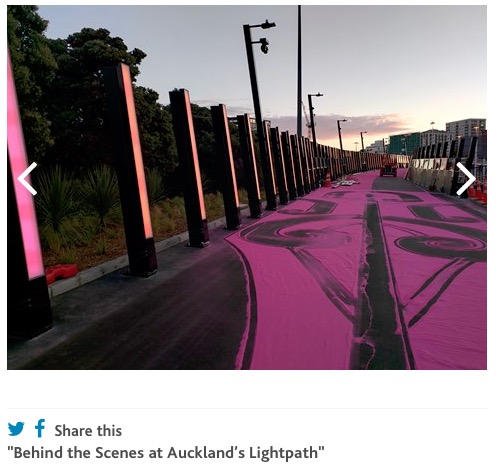Select the 'Behind the Scenes at Auckland's Lightpath' caption
The image size is (499, 464).
point(166,453)
